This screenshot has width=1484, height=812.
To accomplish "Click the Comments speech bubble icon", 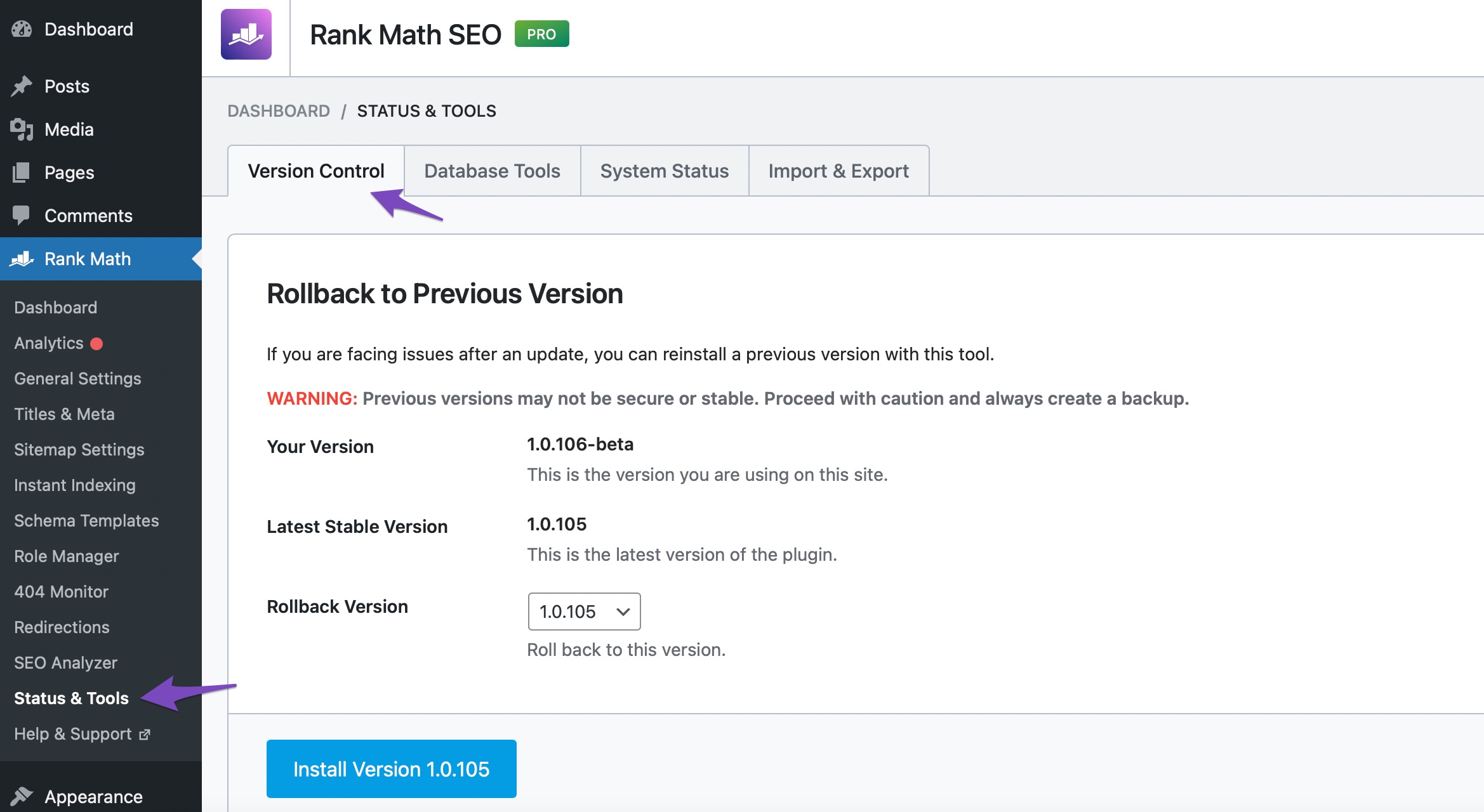I will [x=22, y=216].
